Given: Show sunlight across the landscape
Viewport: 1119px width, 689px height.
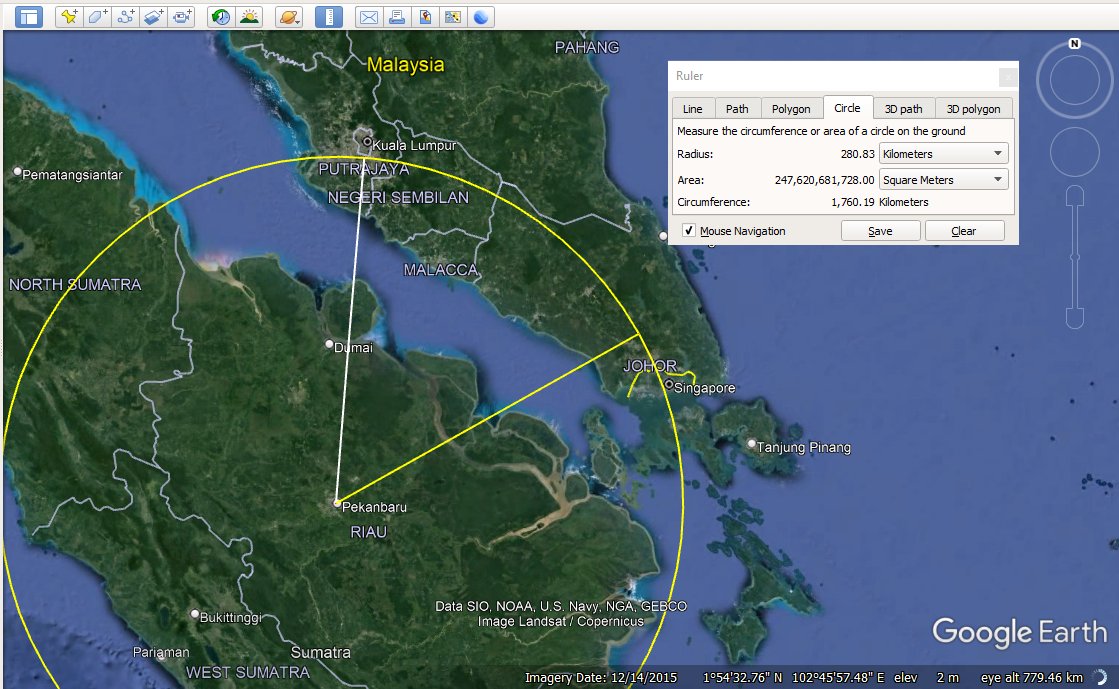Looking at the screenshot, I should [x=249, y=16].
